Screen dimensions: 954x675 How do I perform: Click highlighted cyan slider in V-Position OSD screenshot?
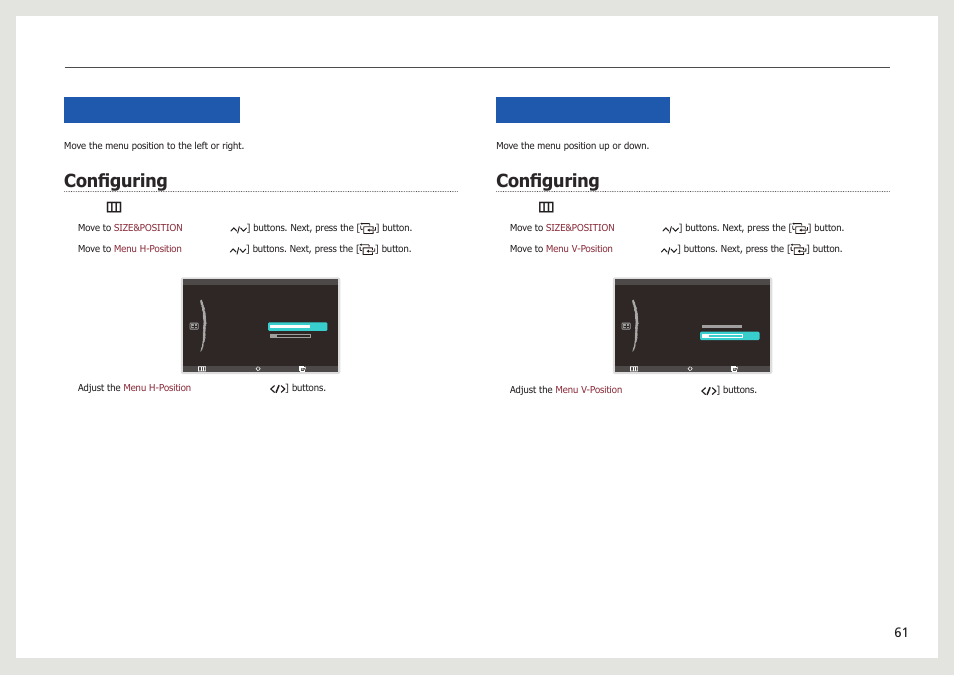pyautogui.click(x=729, y=336)
